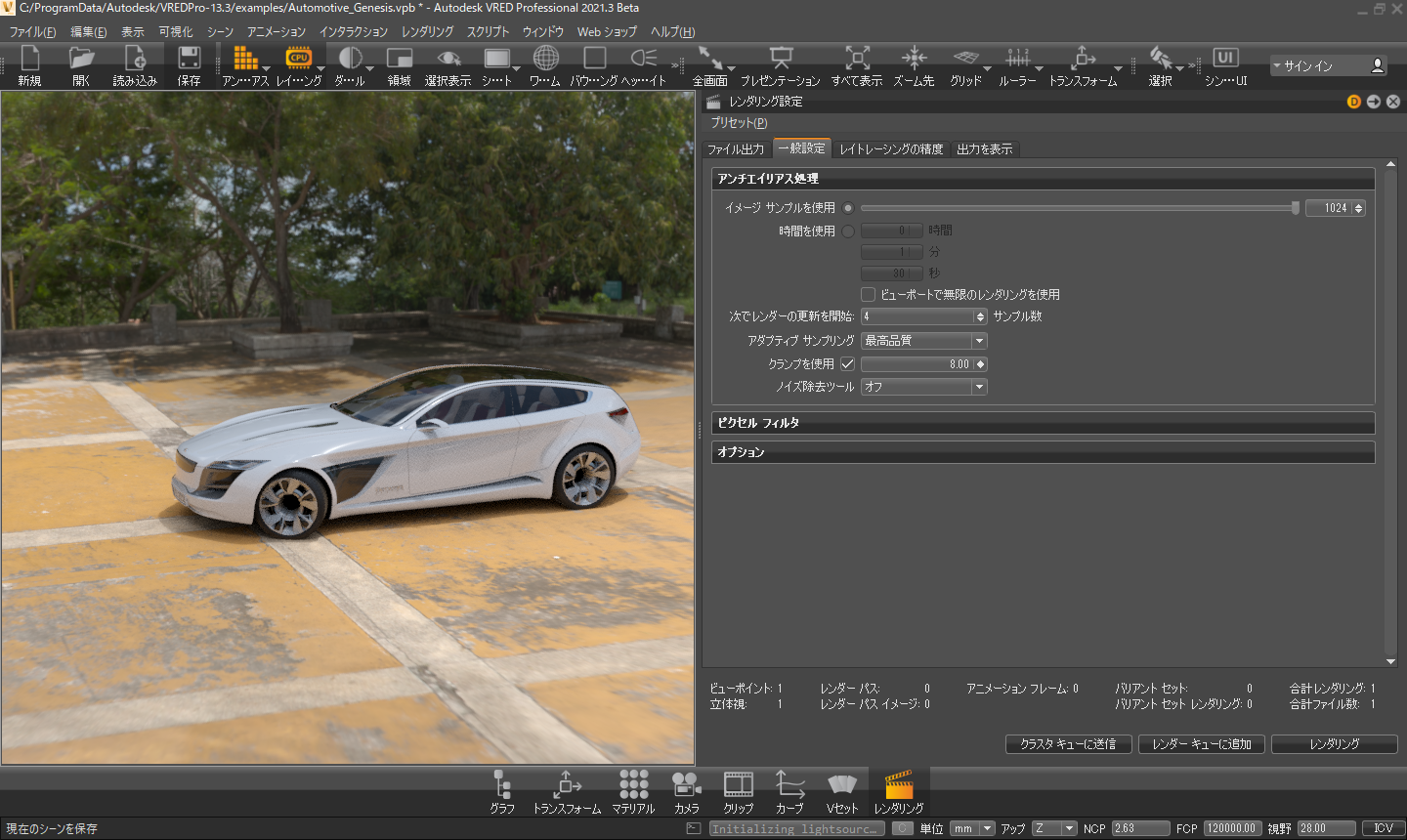Viewport: 1407px width, 840px height.
Task: Toggle the headlight toolbar icon
Action: point(644,59)
